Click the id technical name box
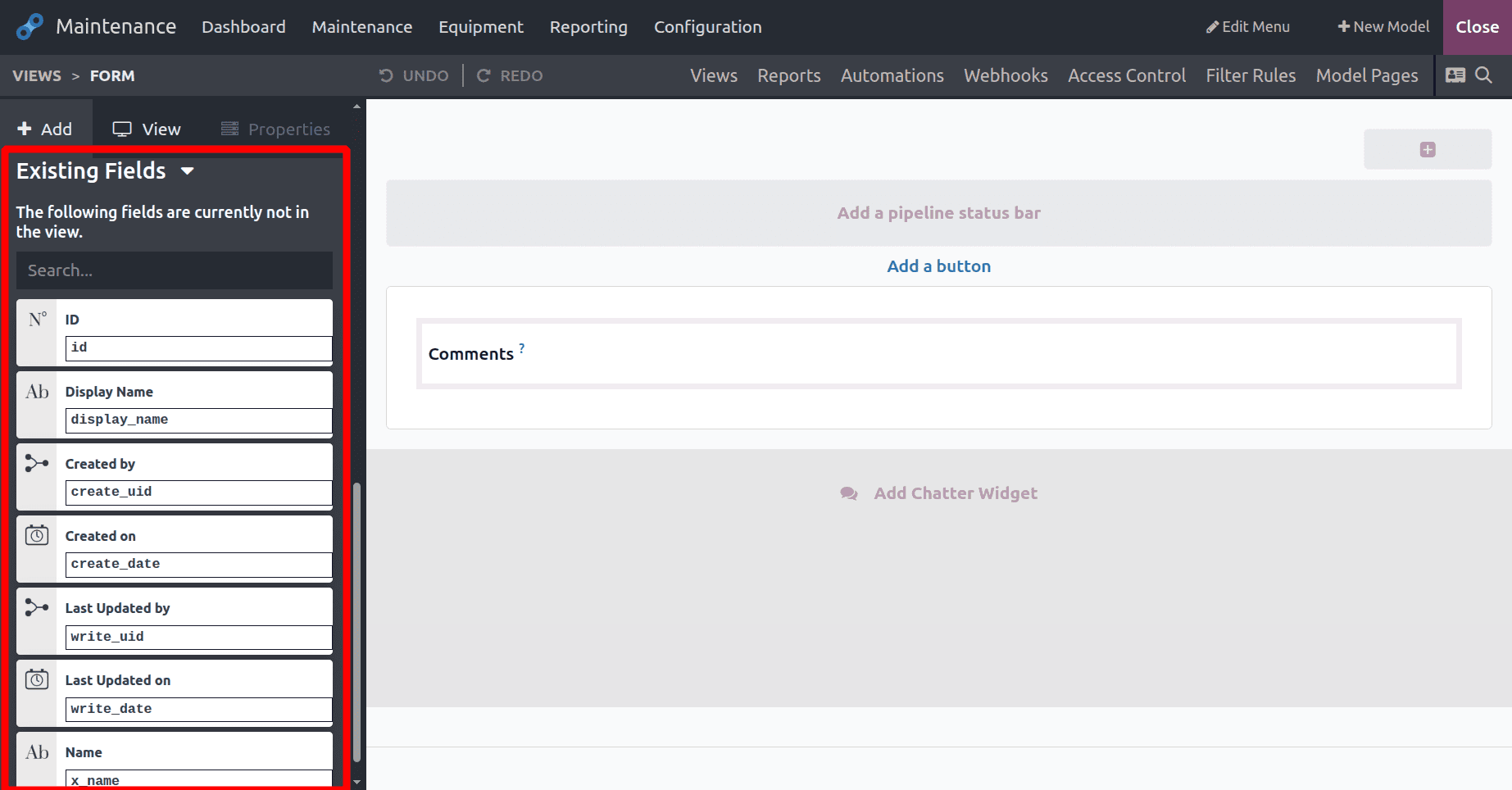This screenshot has height=790, width=1512. 199,348
